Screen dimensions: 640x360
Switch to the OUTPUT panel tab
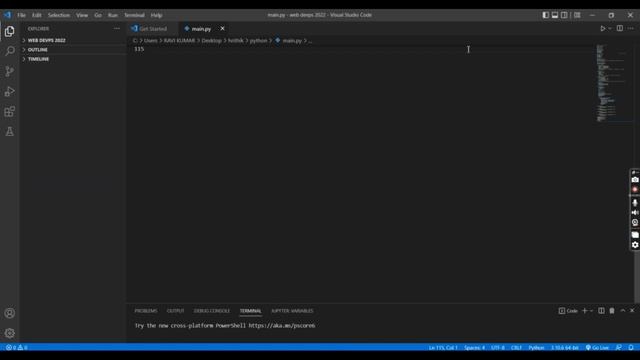176,311
